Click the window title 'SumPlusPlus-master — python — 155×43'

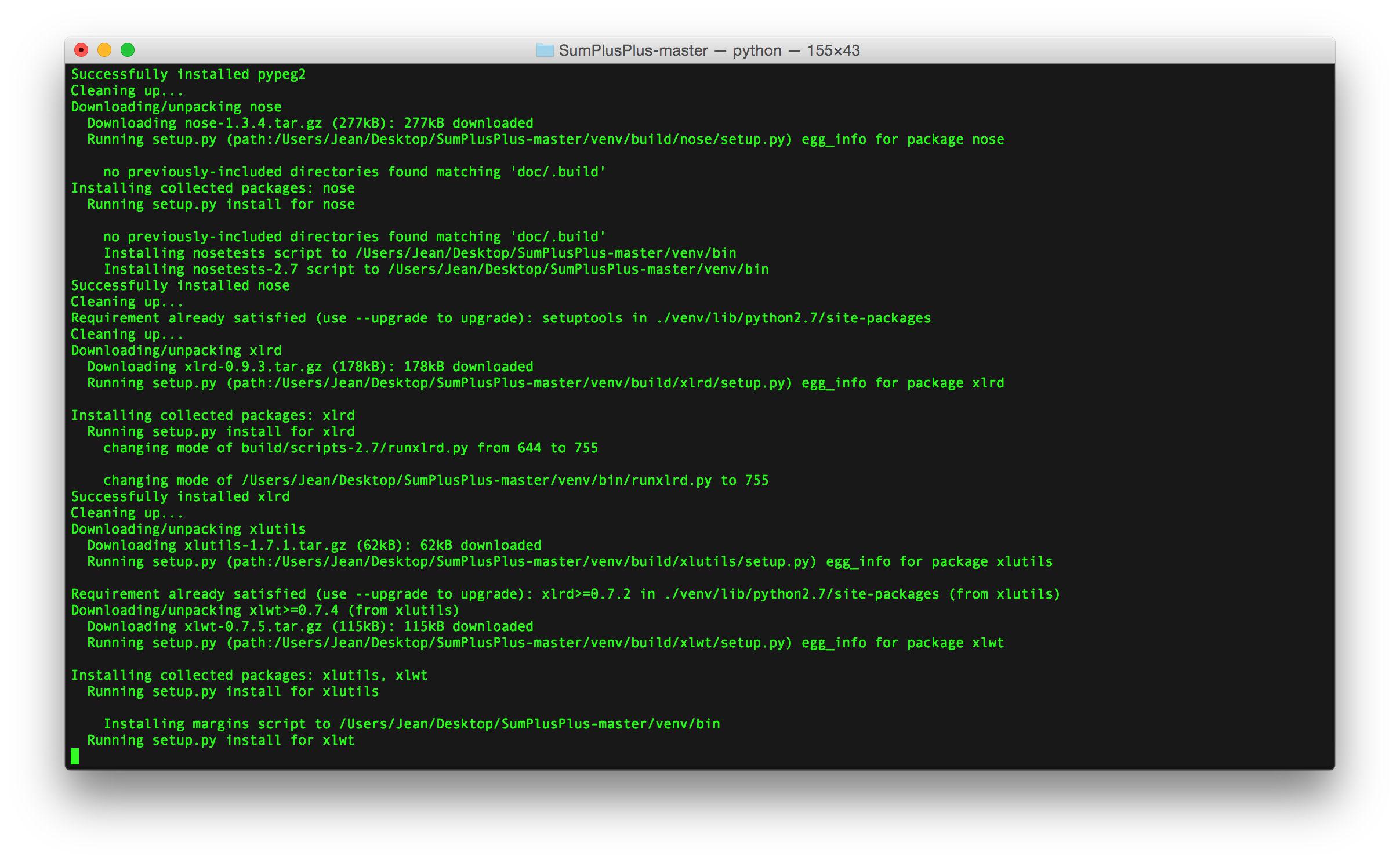click(709, 50)
